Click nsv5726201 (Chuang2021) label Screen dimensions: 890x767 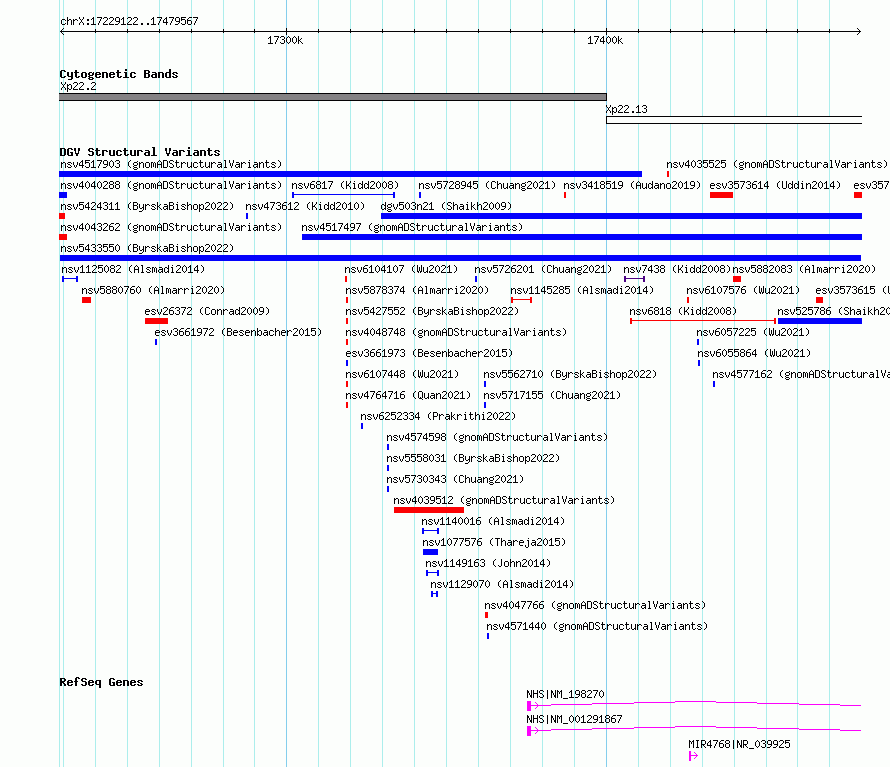point(543,270)
